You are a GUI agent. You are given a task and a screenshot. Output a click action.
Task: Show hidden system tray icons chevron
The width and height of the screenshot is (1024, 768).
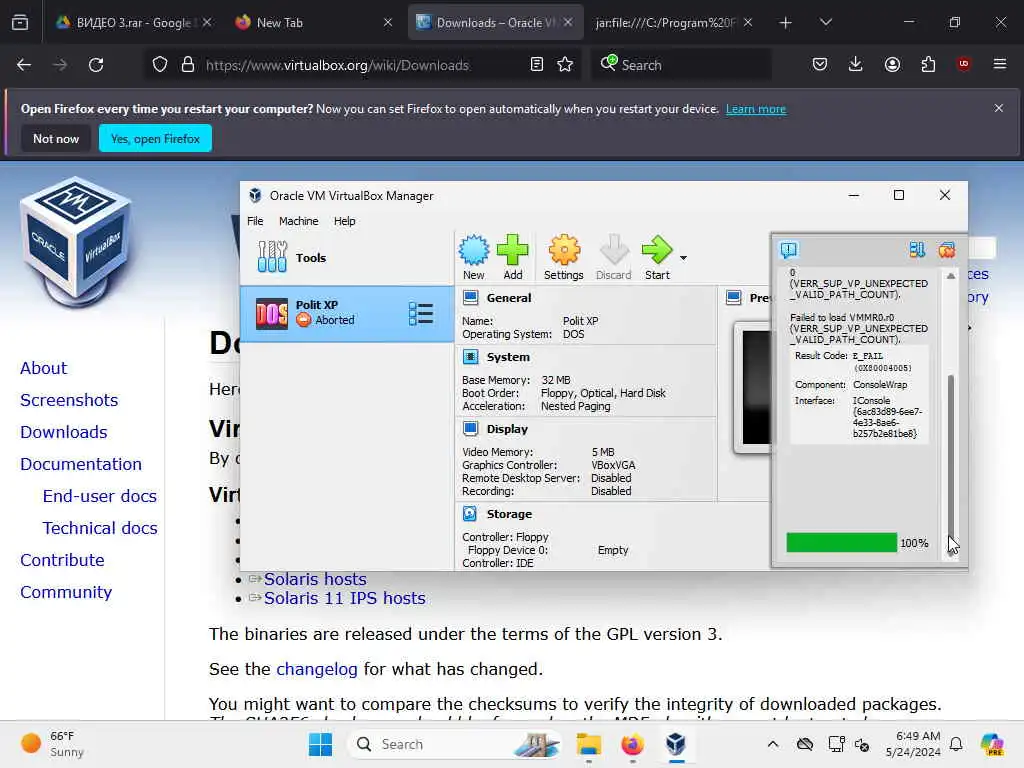click(x=773, y=744)
